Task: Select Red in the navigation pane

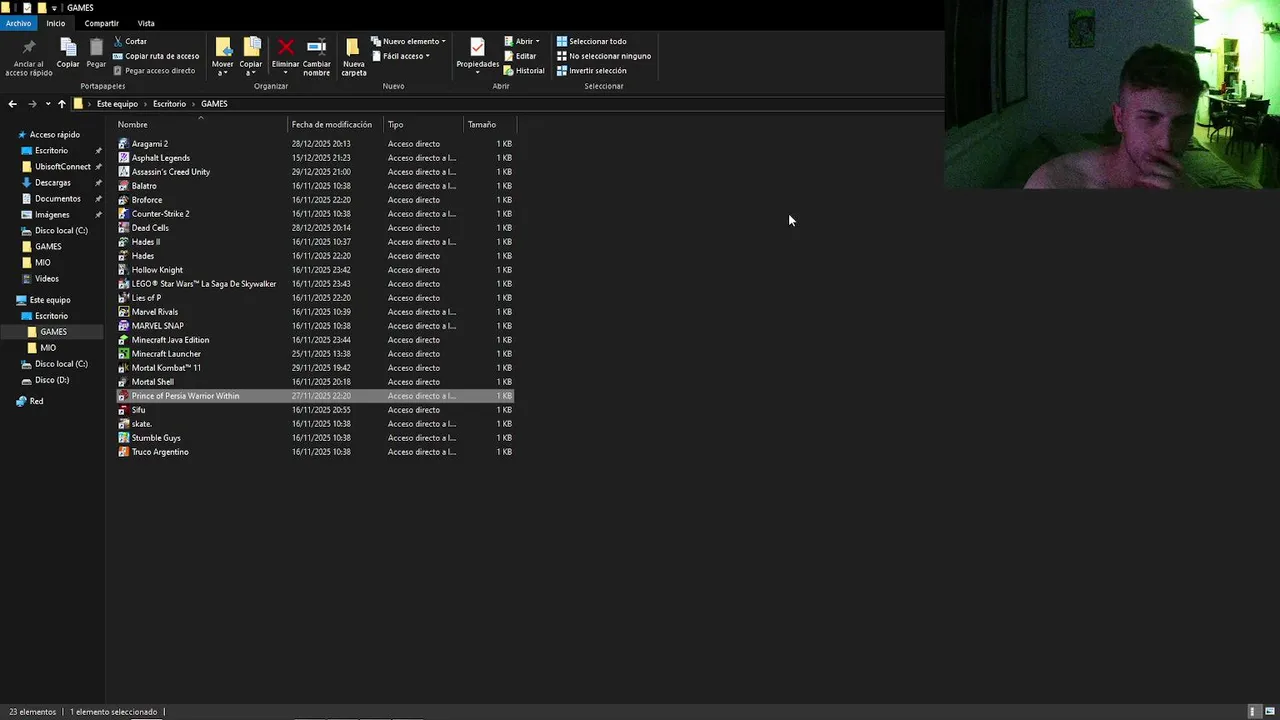Action: point(36,401)
